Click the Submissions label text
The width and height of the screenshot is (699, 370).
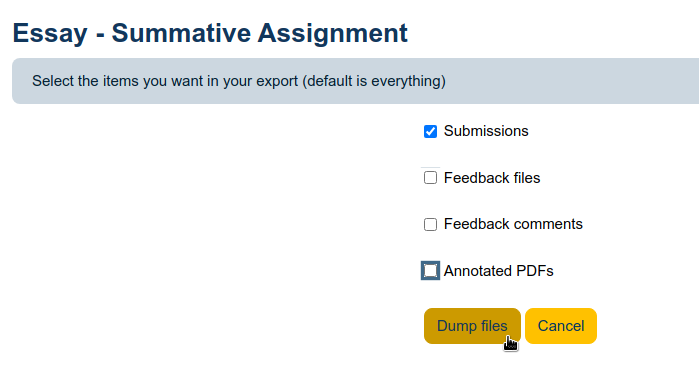point(486,131)
